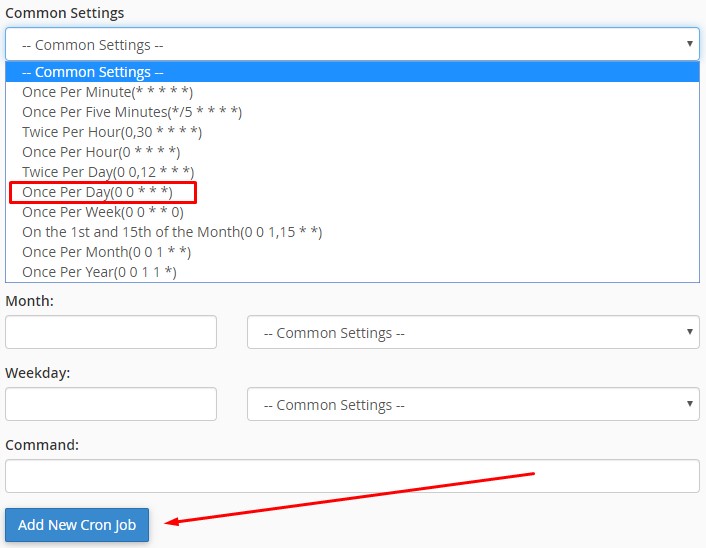Click the arrow of the Weekday dropdown
This screenshot has width=706, height=548.
point(689,404)
